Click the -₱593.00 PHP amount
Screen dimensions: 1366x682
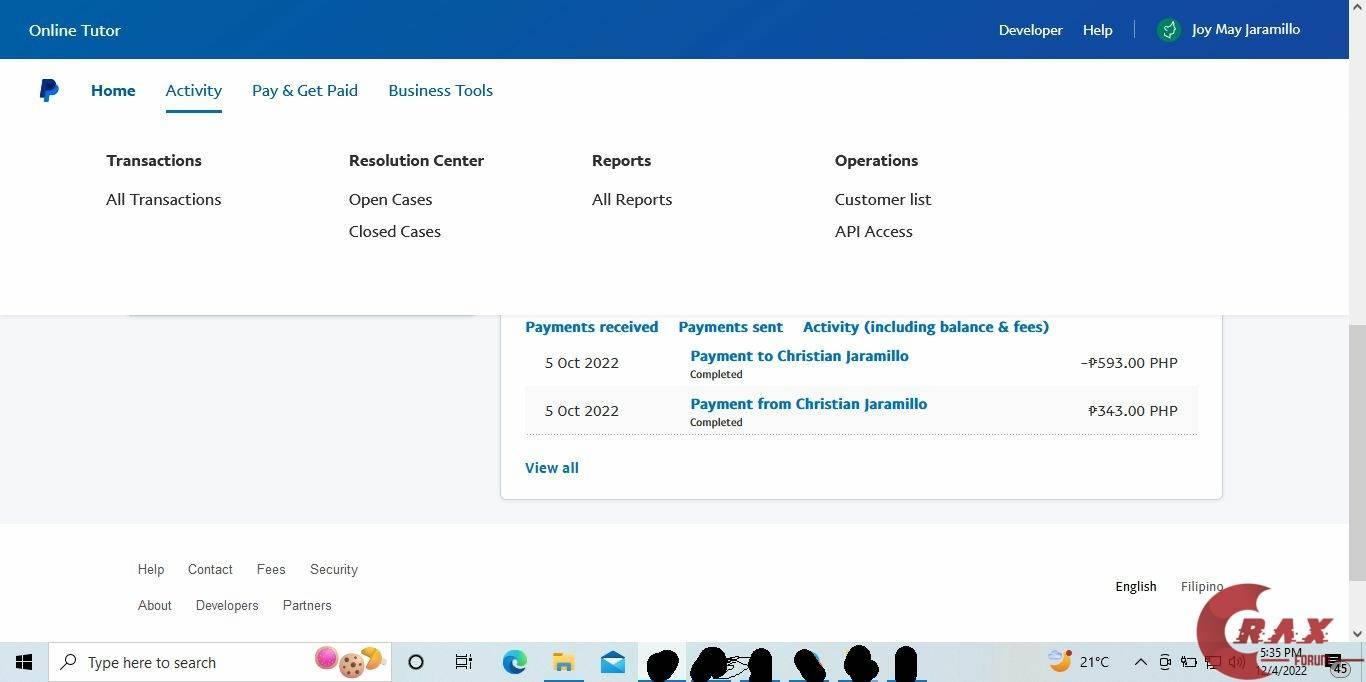click(1129, 363)
